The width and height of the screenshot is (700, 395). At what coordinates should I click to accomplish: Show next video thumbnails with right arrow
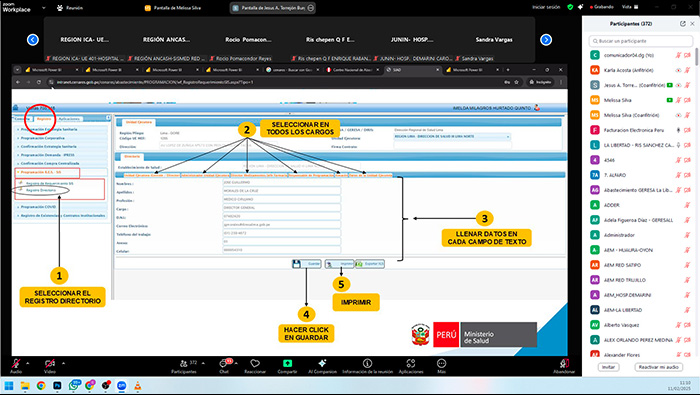point(546,40)
